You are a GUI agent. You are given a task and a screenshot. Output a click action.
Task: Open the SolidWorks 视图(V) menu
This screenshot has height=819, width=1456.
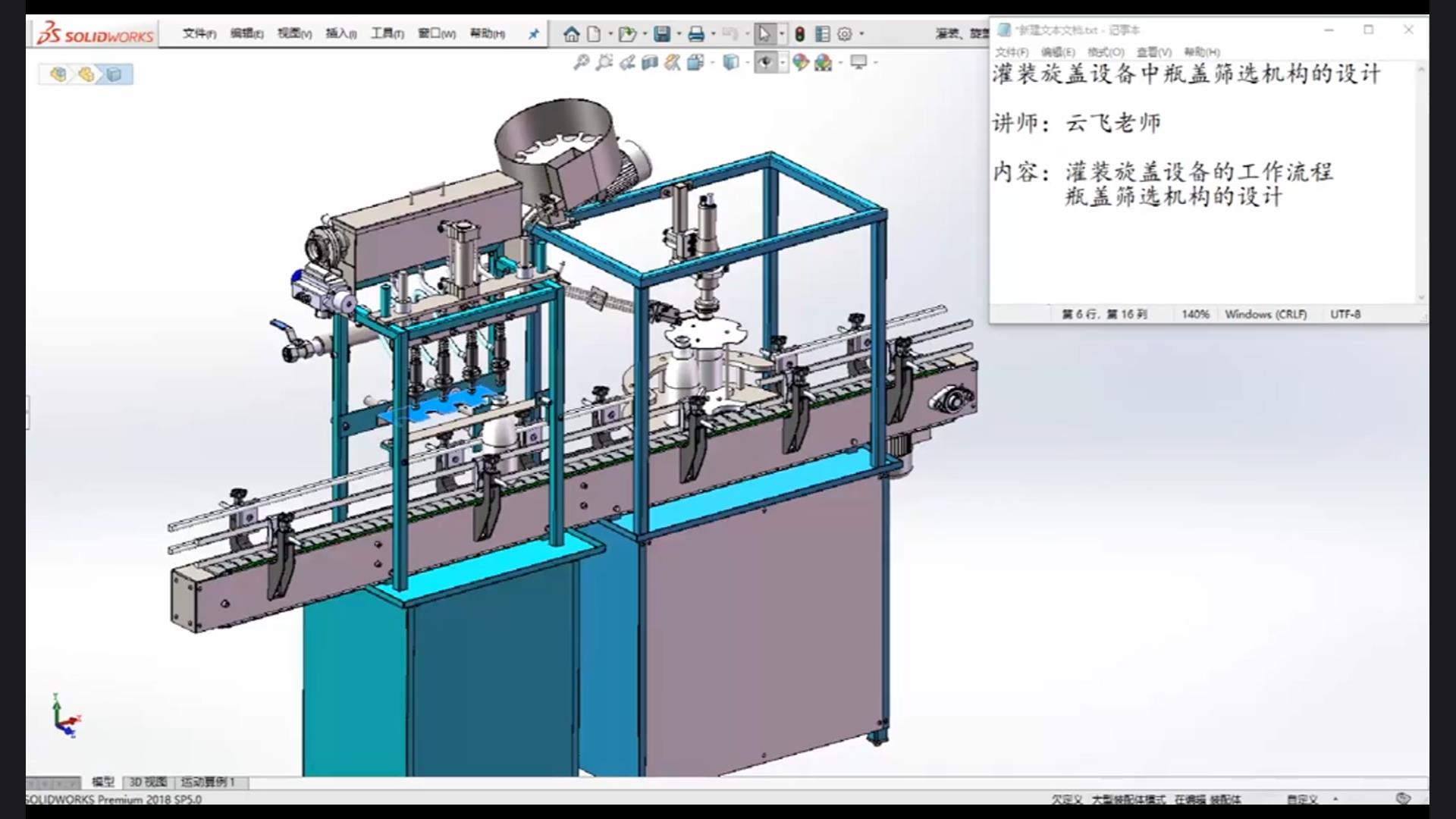coord(294,34)
